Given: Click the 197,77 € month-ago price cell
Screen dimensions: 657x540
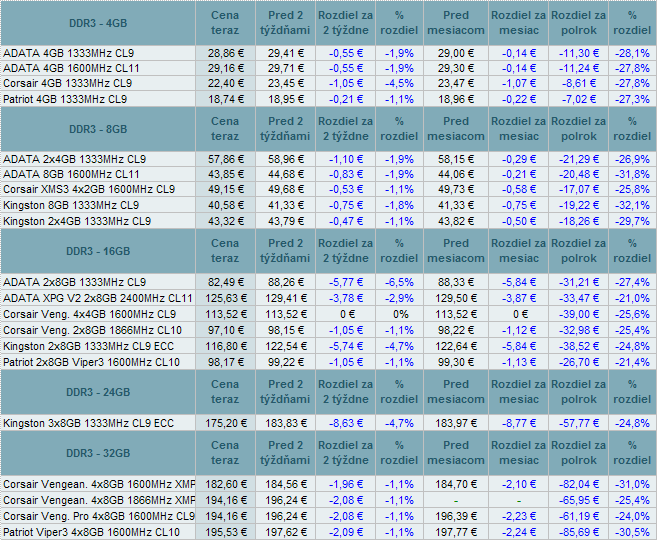Looking at the screenshot, I should point(456,532).
